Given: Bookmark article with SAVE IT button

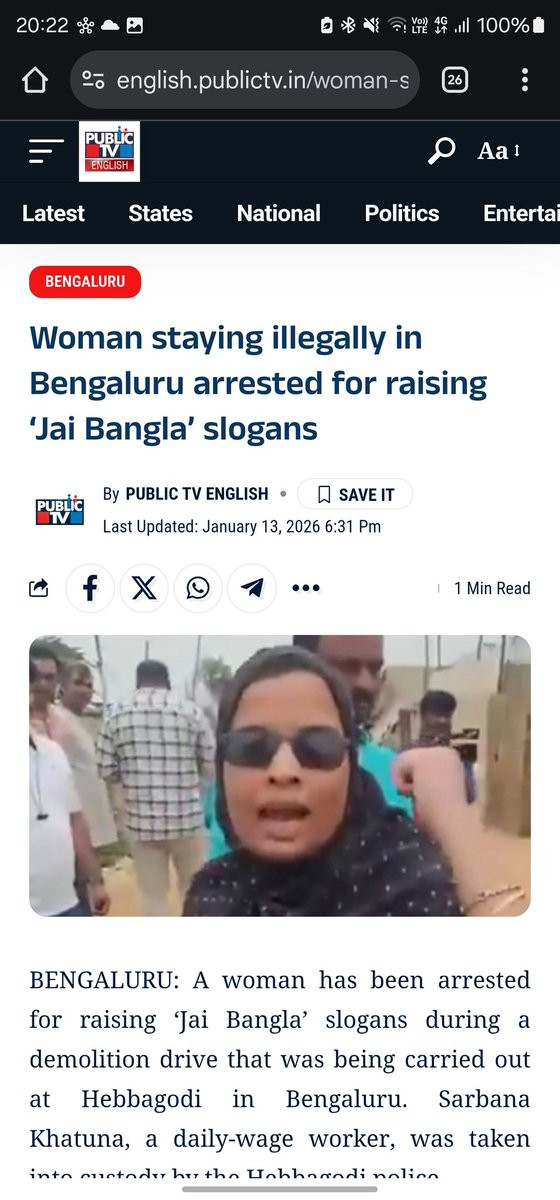Looking at the screenshot, I should [x=355, y=494].
